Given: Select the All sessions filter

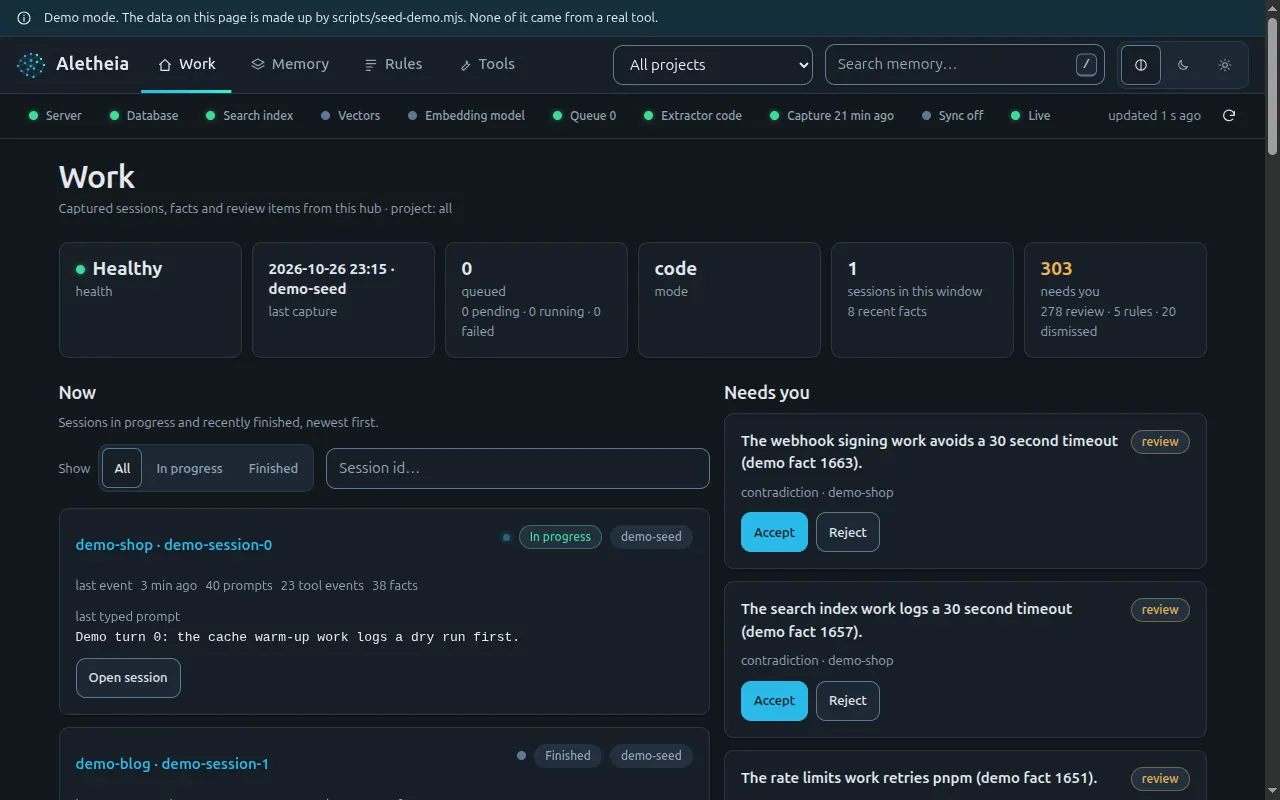Looking at the screenshot, I should click(x=122, y=468).
